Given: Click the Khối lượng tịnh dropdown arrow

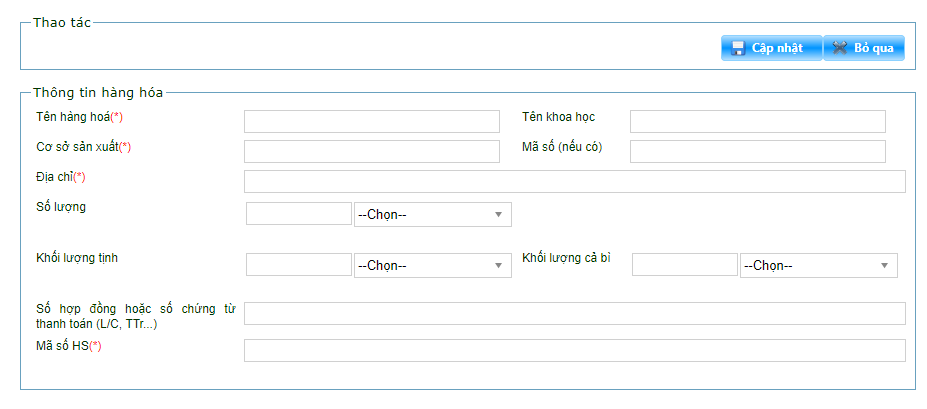Looking at the screenshot, I should [498, 265].
